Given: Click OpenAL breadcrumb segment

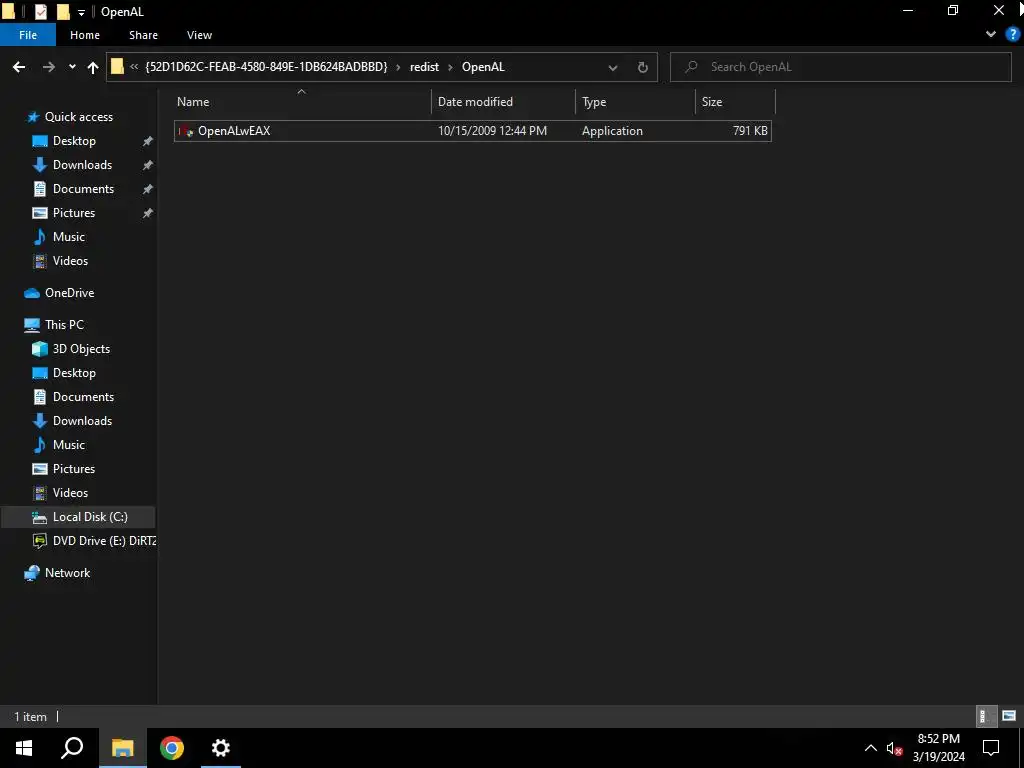Looking at the screenshot, I should point(483,67).
